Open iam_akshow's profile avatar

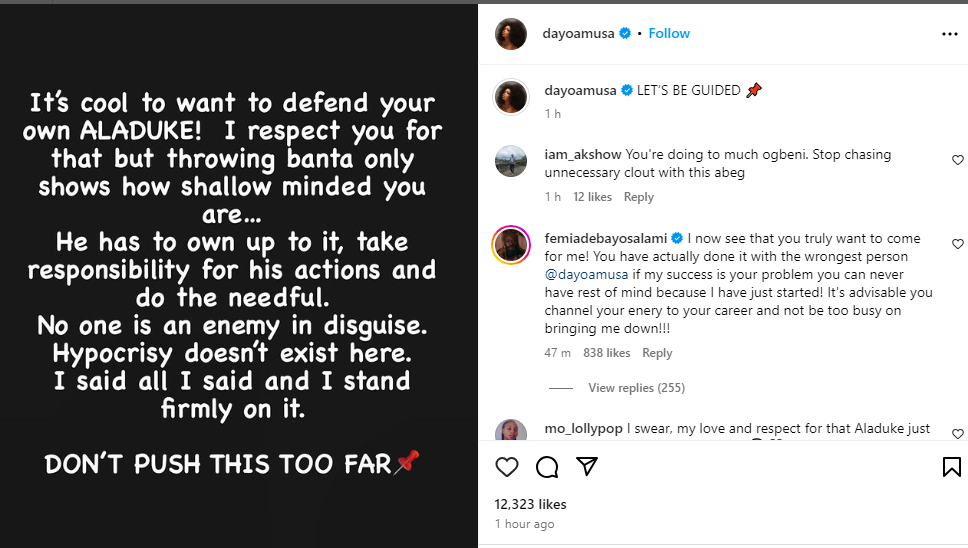point(511,161)
